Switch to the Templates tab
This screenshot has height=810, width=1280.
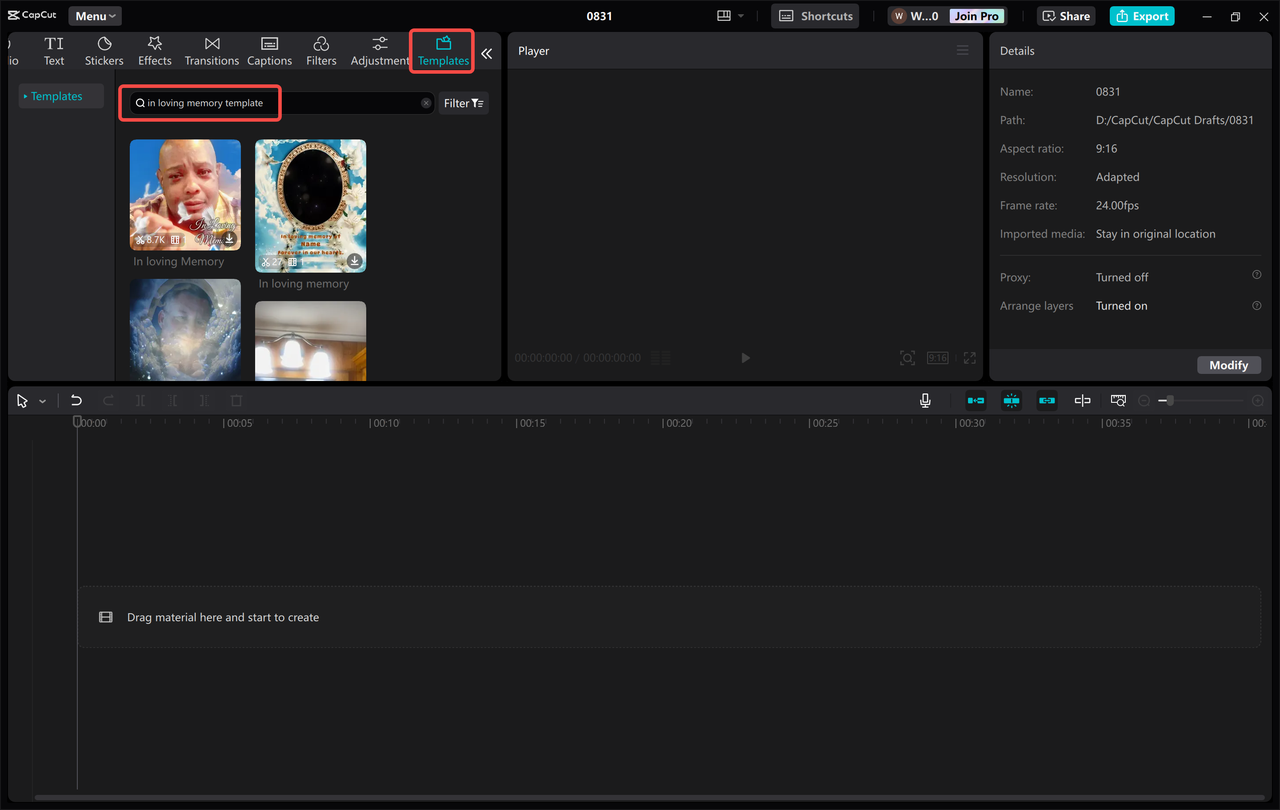click(x=441, y=51)
